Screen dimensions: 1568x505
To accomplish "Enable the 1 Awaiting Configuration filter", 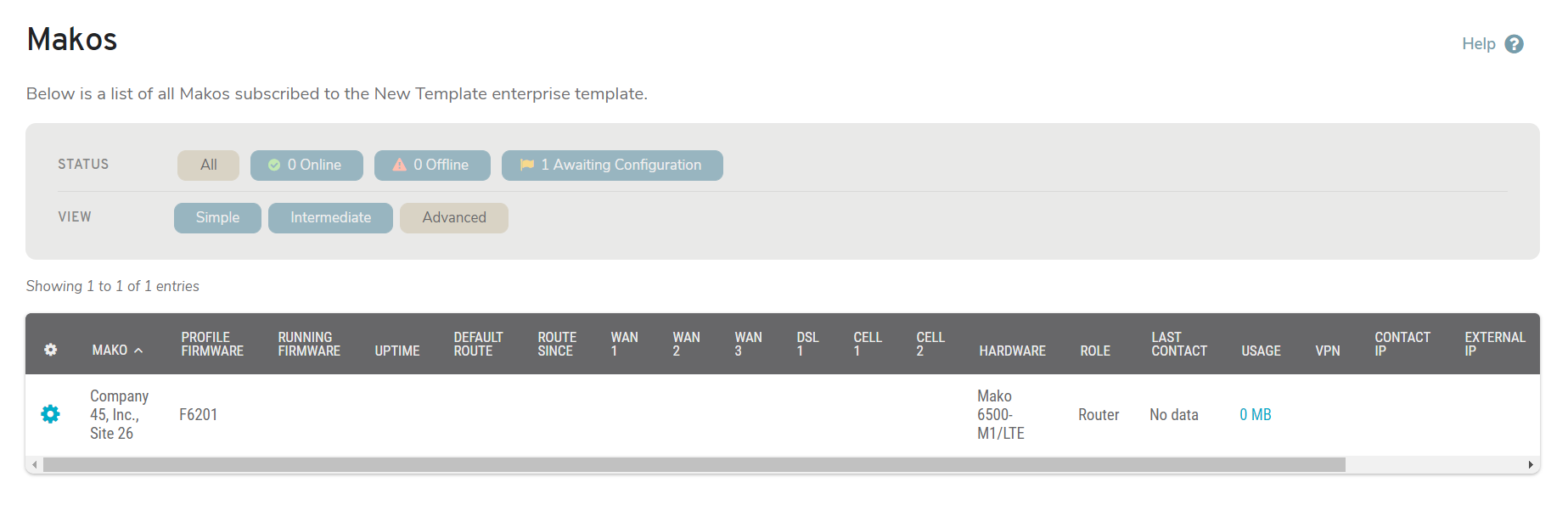I will tap(611, 165).
